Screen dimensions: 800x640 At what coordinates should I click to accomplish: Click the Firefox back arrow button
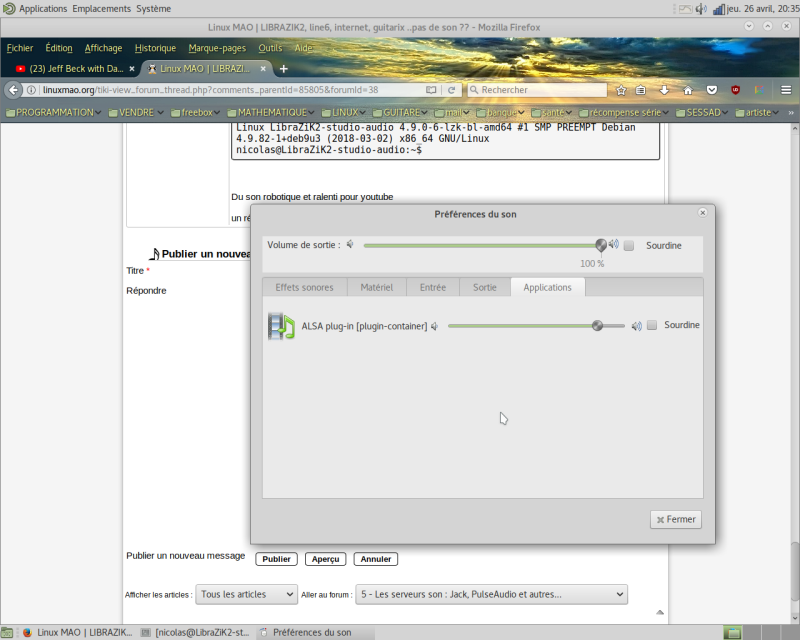coord(13,90)
